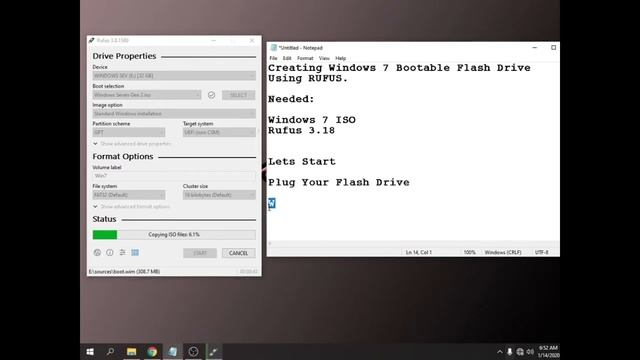Click the 'Format Options' heading
The height and width of the screenshot is (360, 640).
click(x=123, y=156)
